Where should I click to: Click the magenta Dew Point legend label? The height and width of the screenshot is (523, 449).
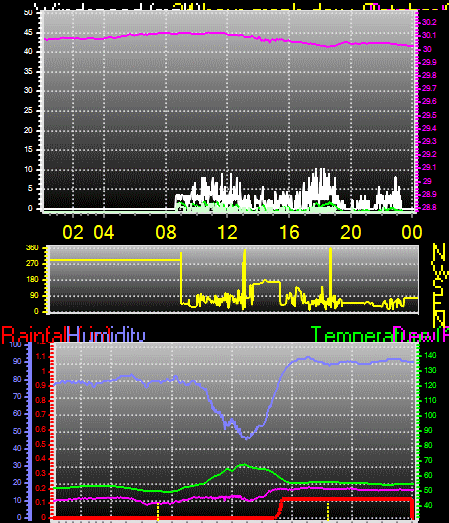(421, 335)
